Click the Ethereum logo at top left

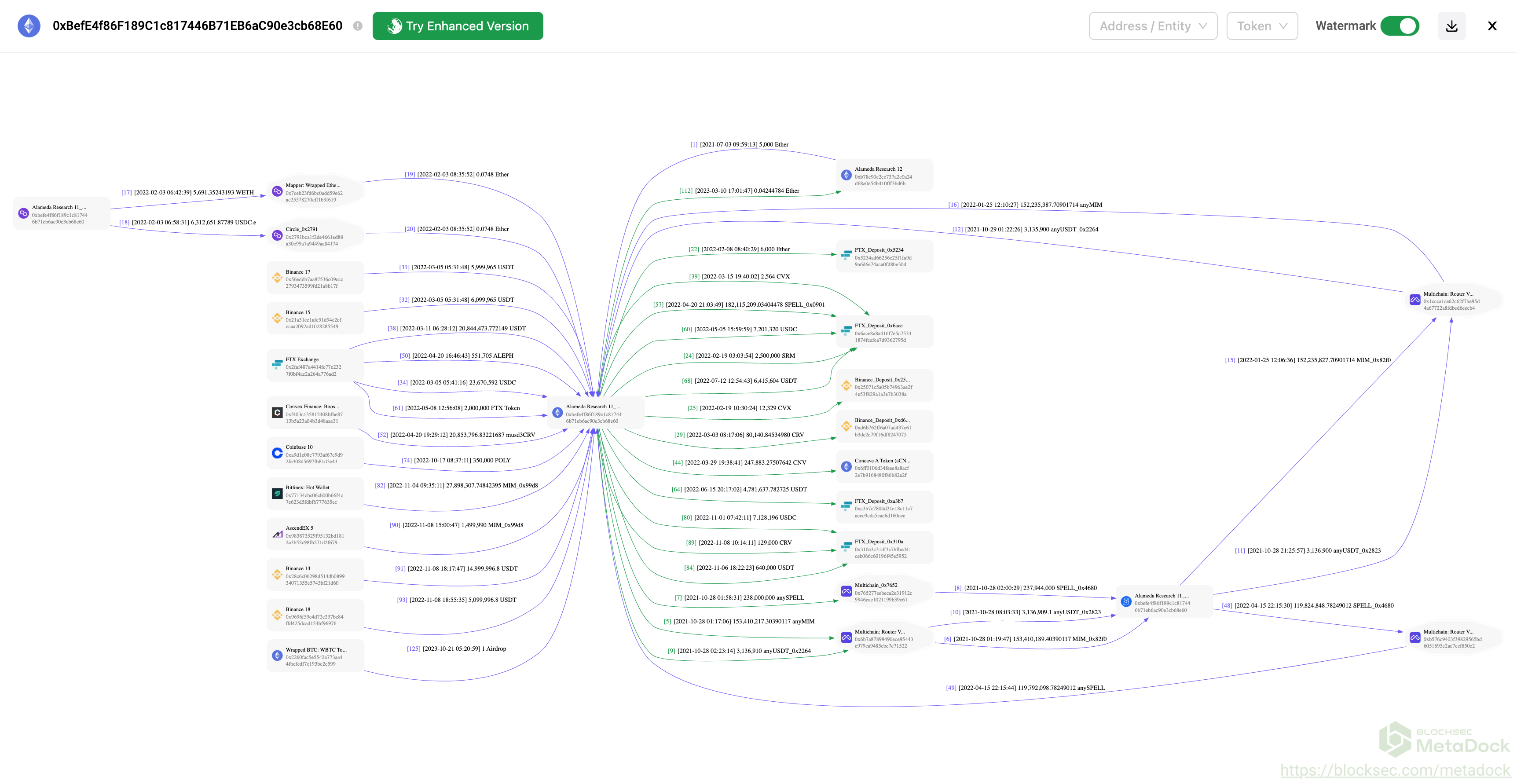coord(29,26)
